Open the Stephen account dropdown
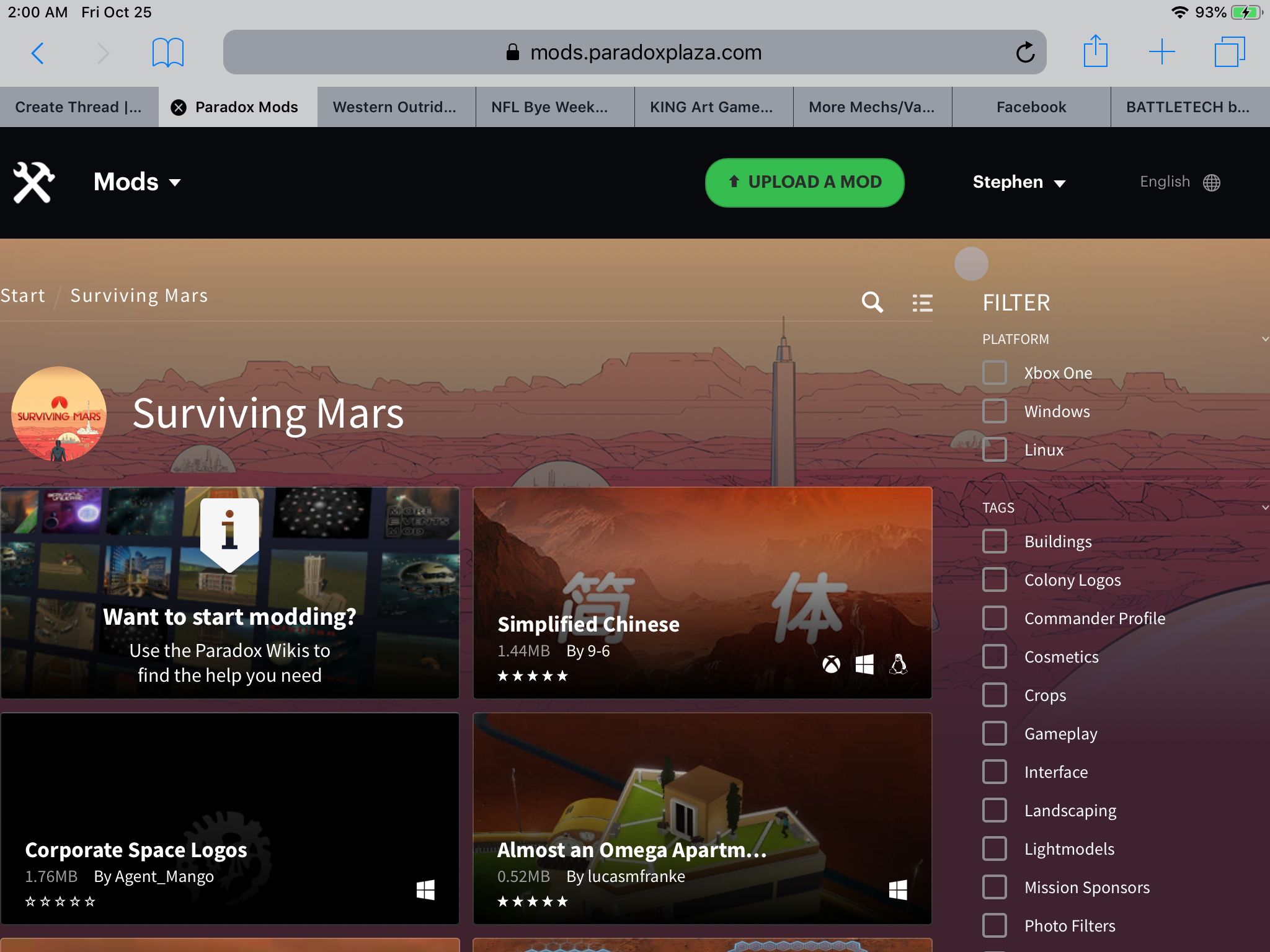The height and width of the screenshot is (952, 1270). pyautogui.click(x=1019, y=182)
